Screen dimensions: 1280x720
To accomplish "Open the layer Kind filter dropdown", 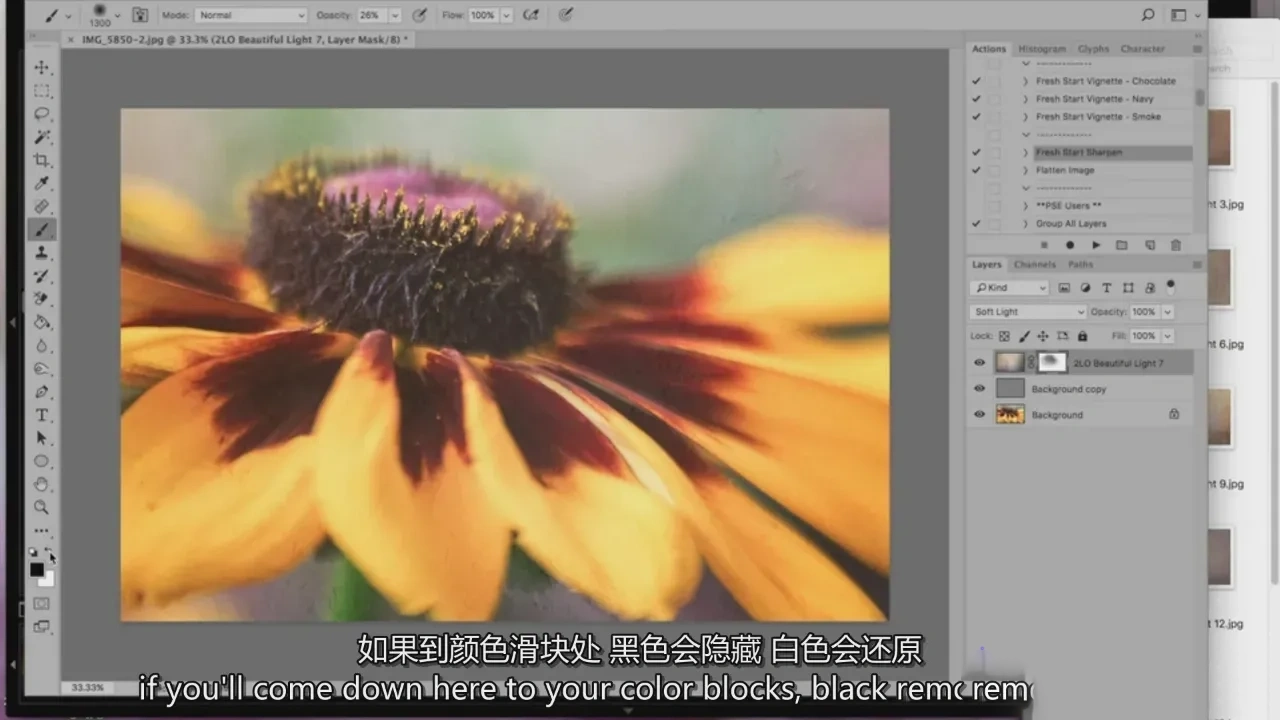I will (1009, 288).
